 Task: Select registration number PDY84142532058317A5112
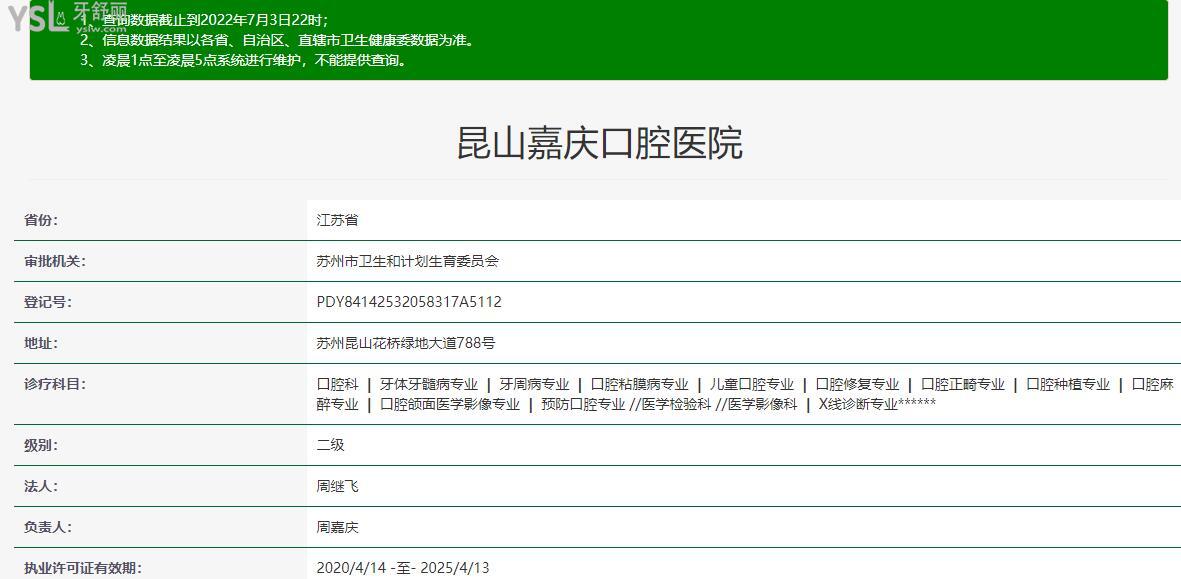point(409,302)
